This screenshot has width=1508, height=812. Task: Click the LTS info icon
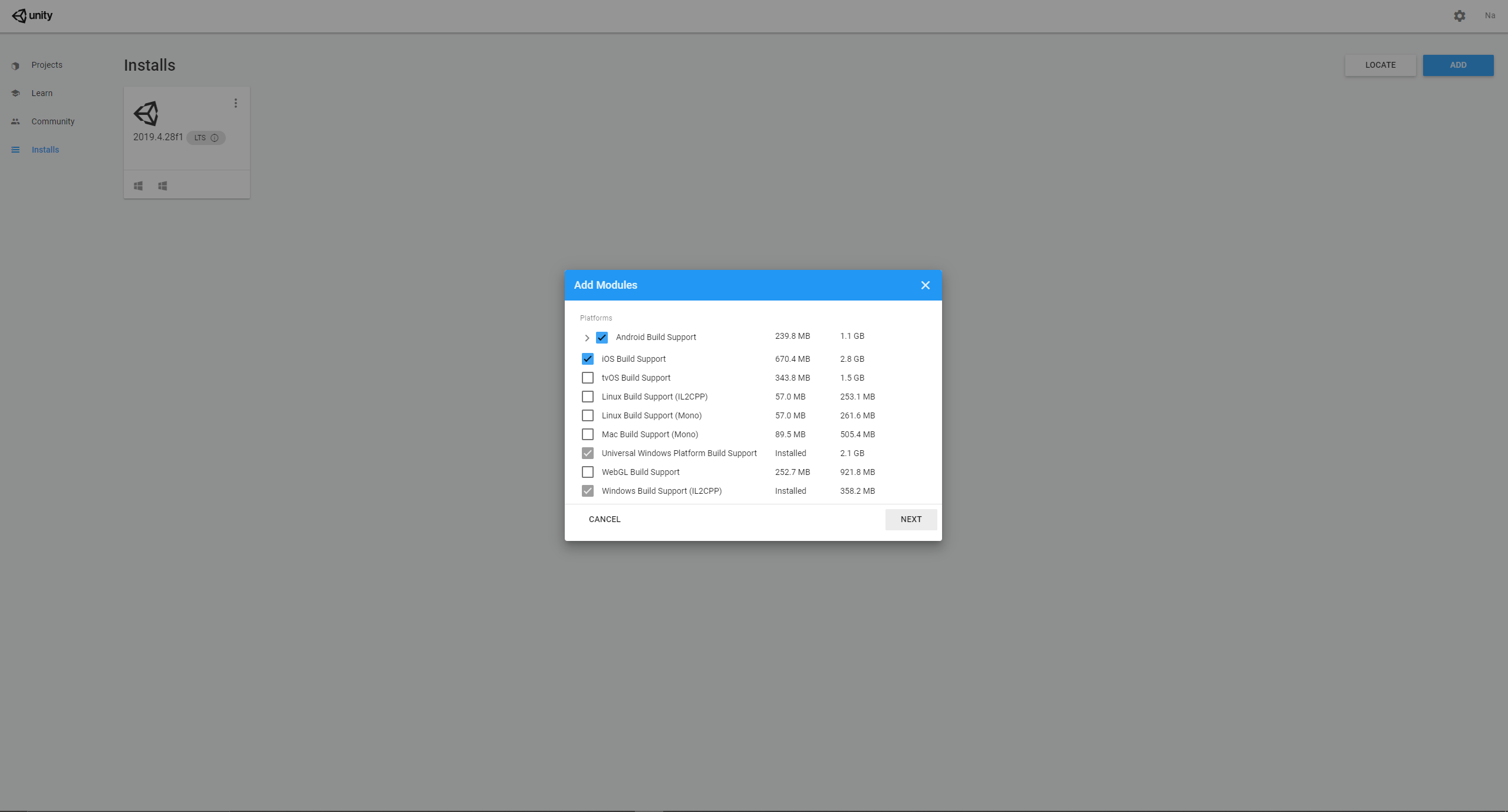tap(215, 138)
